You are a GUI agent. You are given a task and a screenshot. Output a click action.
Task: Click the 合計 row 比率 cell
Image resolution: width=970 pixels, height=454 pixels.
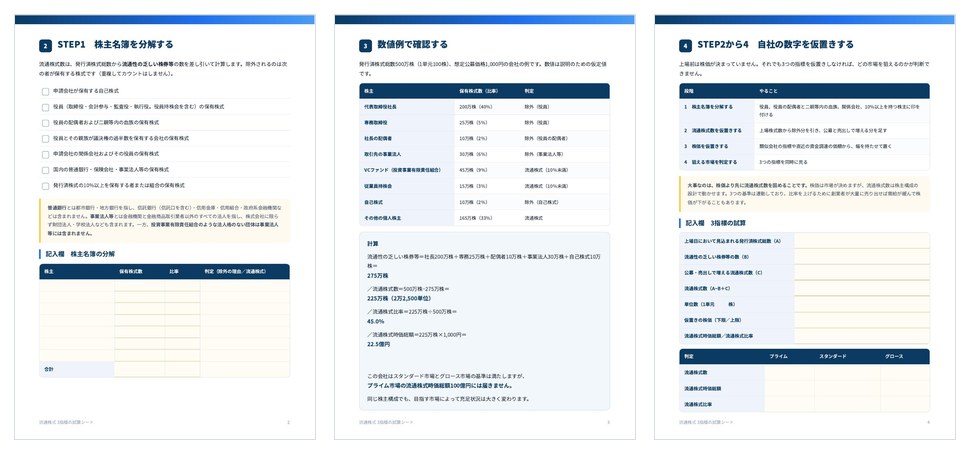(x=182, y=369)
